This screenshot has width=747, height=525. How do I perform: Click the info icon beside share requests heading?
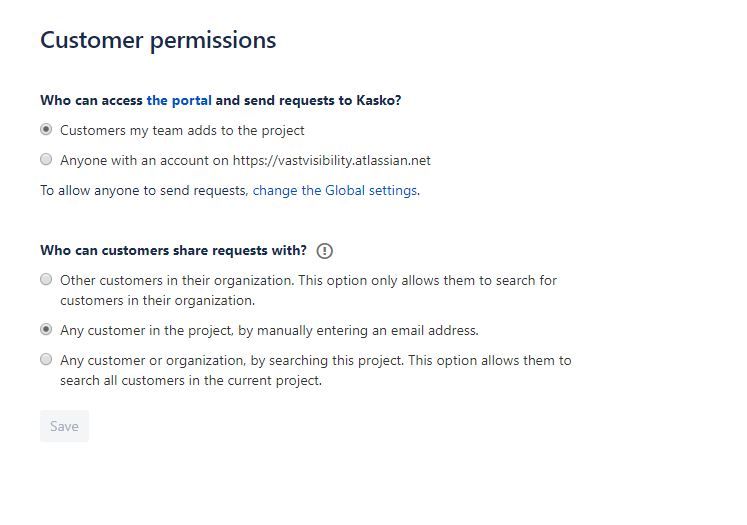324,251
